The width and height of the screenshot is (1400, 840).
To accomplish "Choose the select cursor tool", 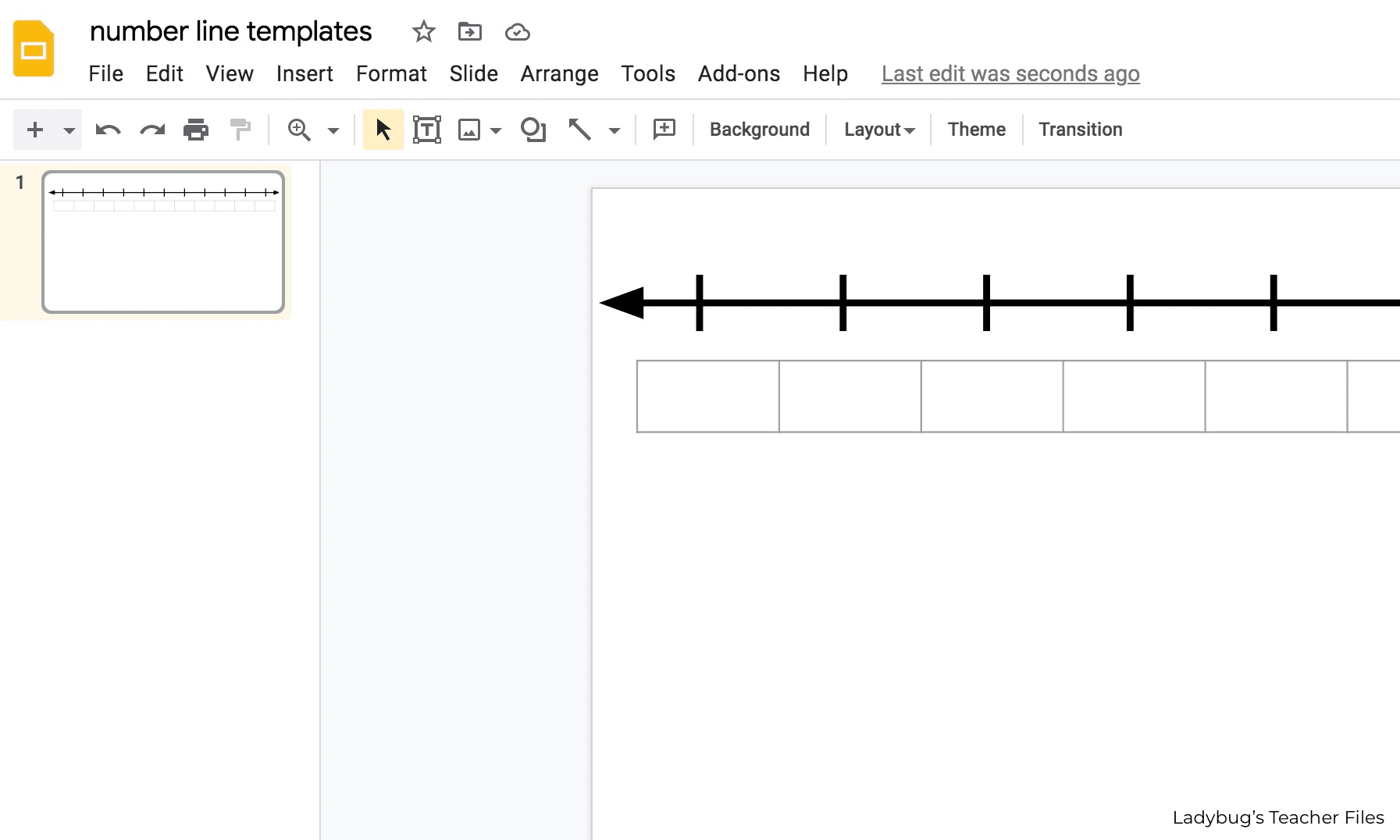I will (x=383, y=130).
